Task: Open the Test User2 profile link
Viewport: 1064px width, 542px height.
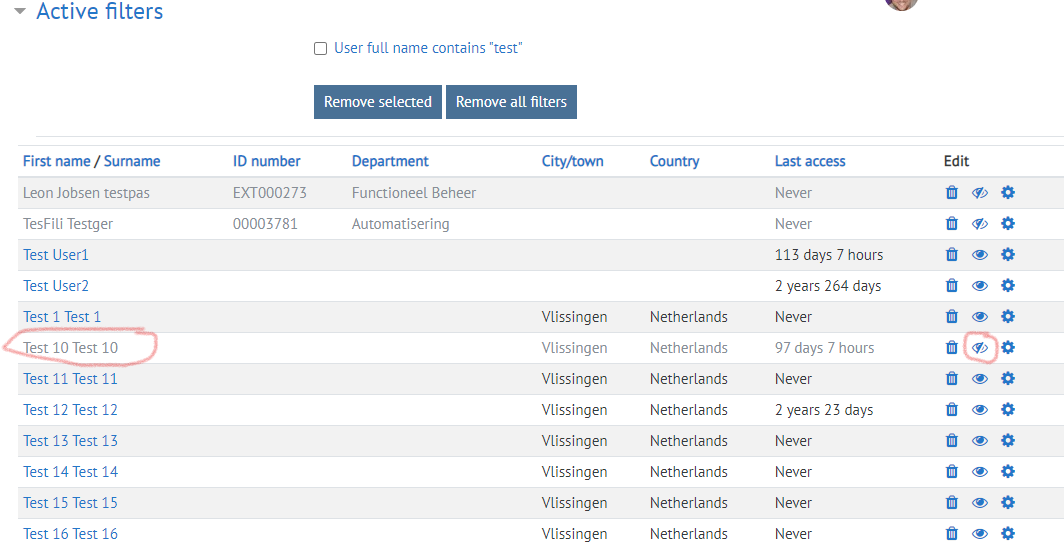Action: click(x=56, y=286)
